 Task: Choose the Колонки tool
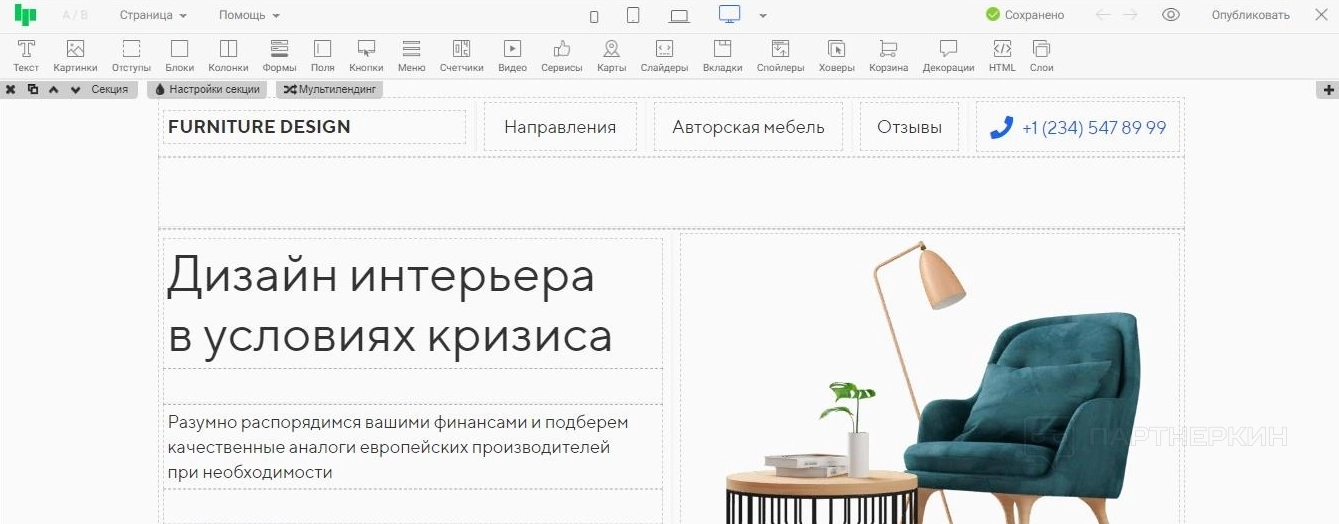(x=228, y=56)
